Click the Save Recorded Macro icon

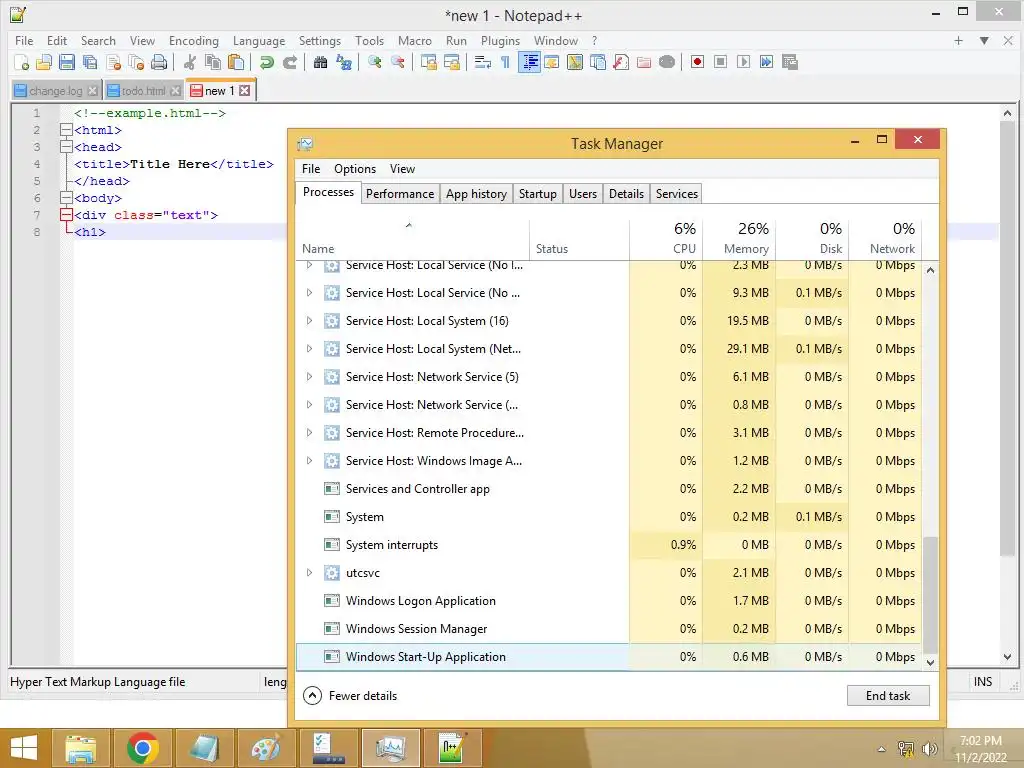tap(790, 62)
